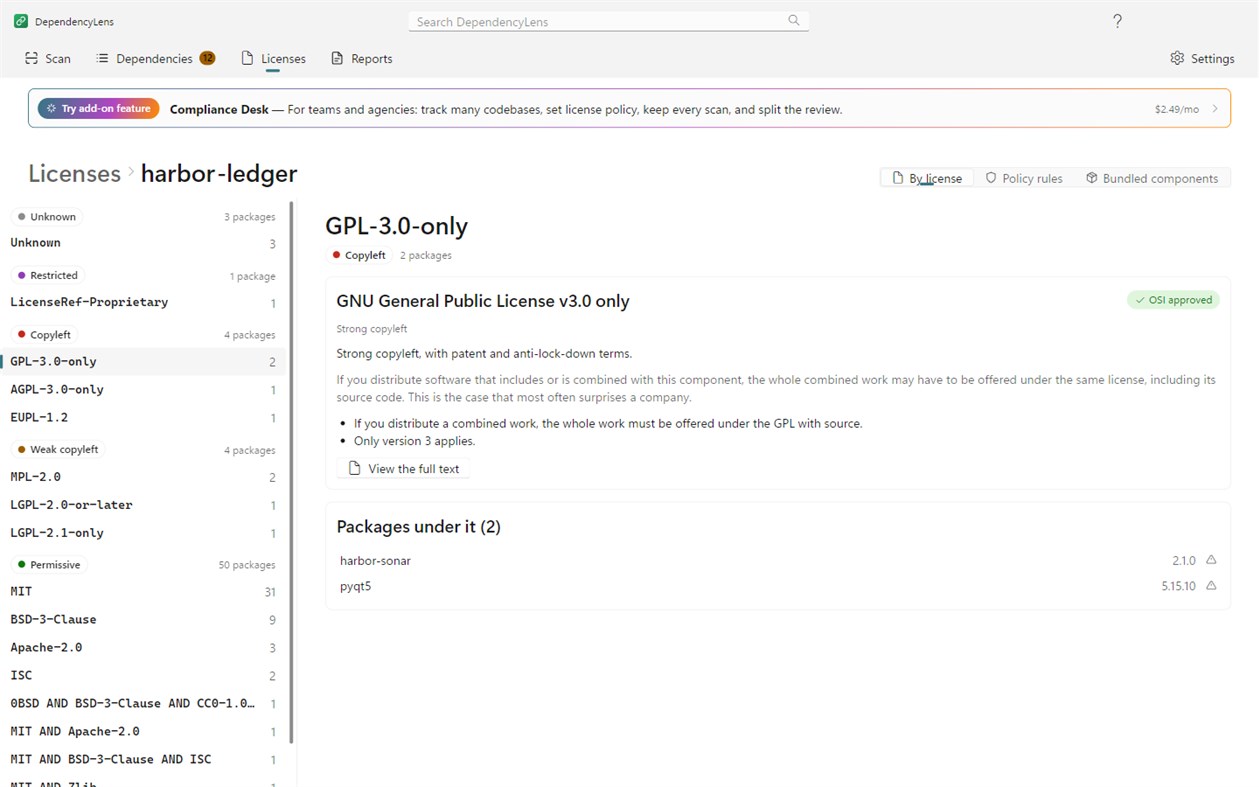This screenshot has height=787, width=1259.
Task: Open the MIT row with 31 packages
Action: pos(143,592)
